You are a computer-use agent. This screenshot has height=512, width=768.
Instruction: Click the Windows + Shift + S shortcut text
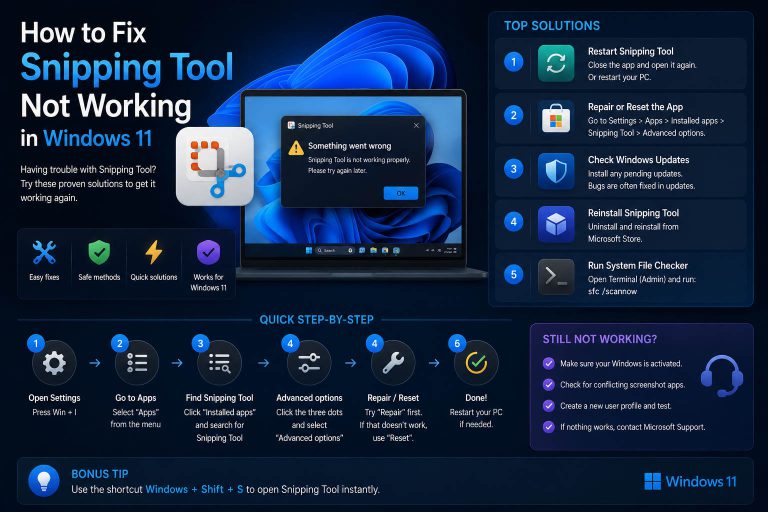pyautogui.click(x=194, y=489)
